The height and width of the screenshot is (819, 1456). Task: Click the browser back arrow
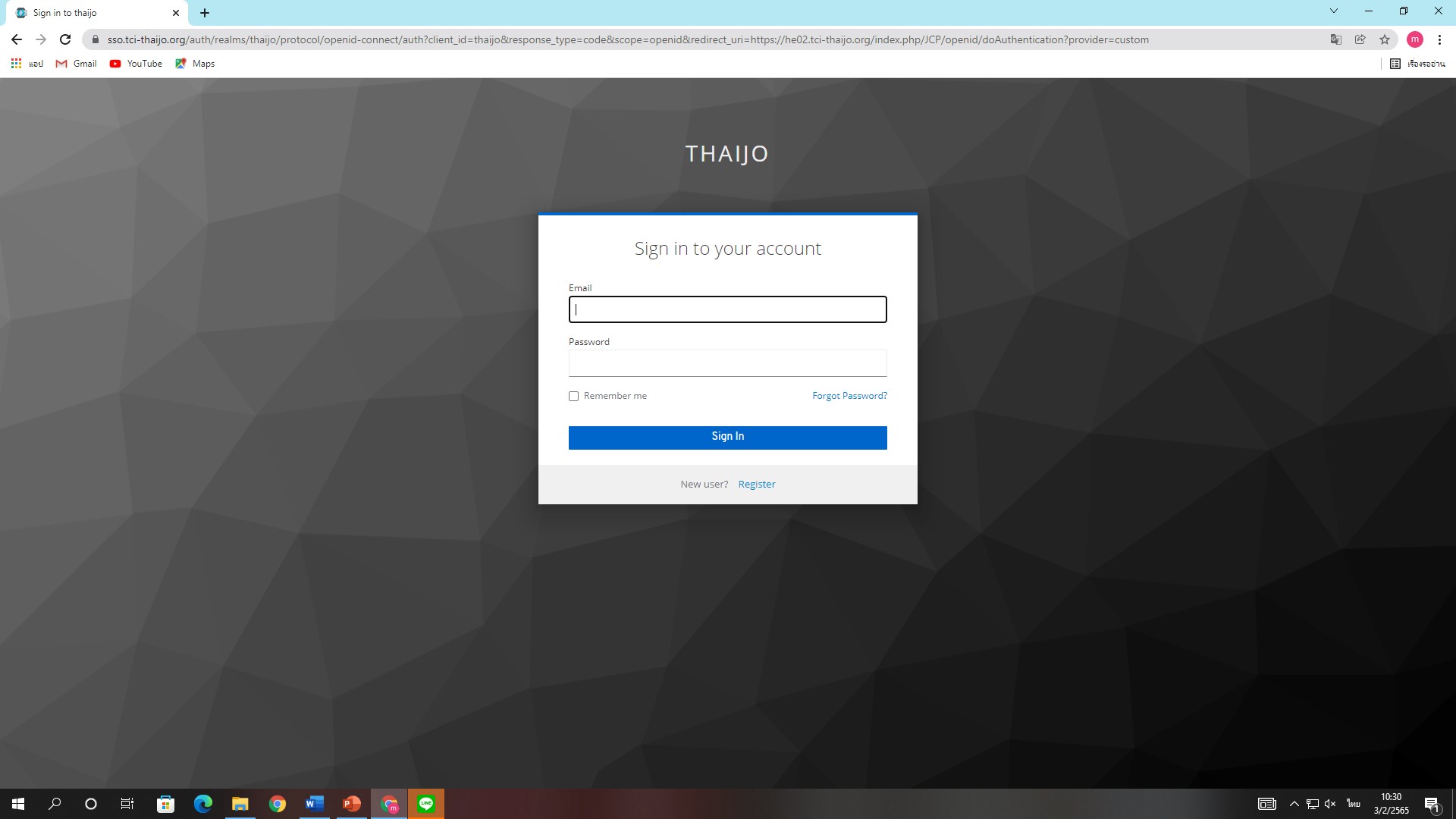(x=17, y=39)
